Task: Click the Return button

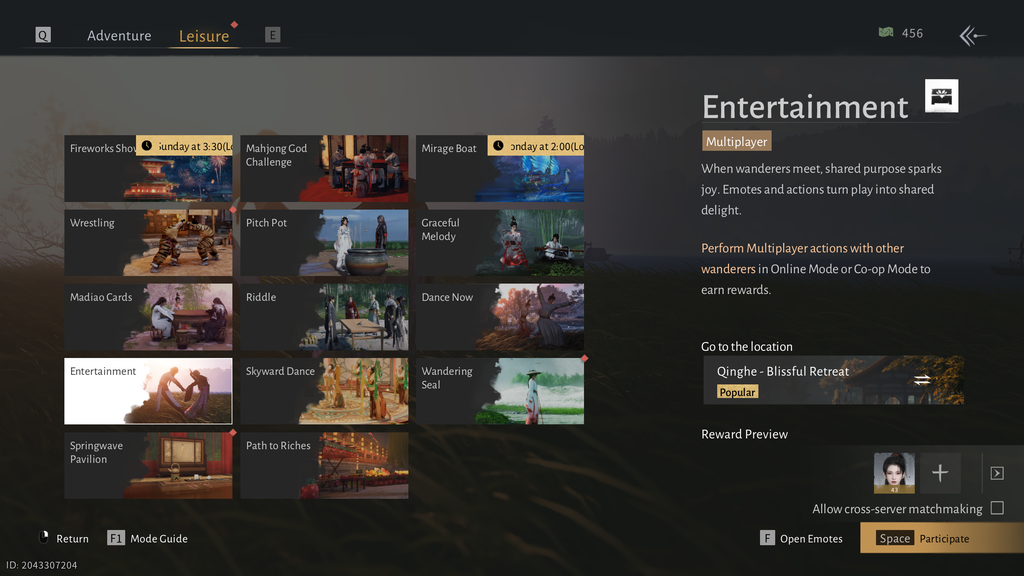Action: pyautogui.click(x=64, y=538)
